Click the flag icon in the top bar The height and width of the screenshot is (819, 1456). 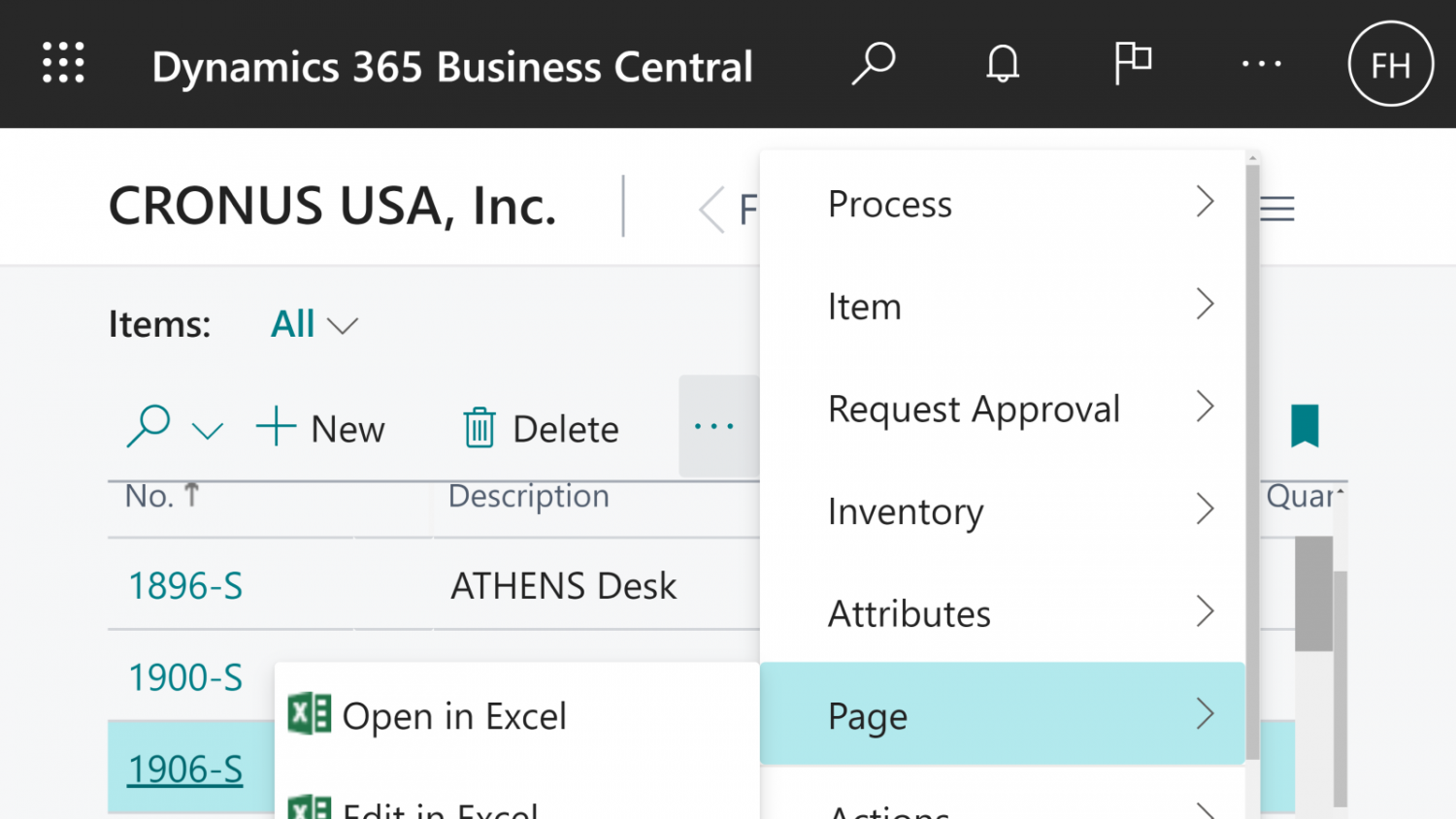point(1133,62)
